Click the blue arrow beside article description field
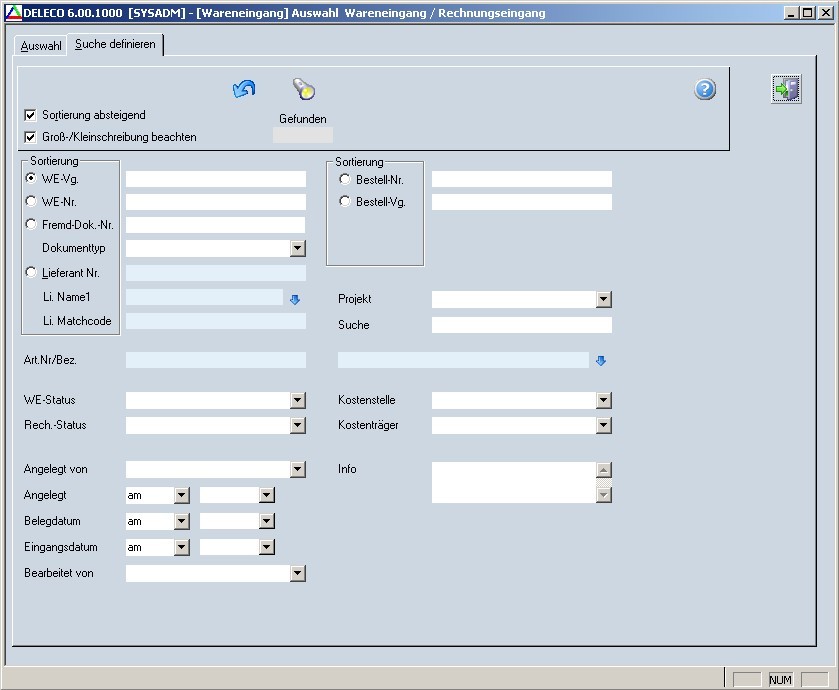839x690 pixels. (x=600, y=361)
